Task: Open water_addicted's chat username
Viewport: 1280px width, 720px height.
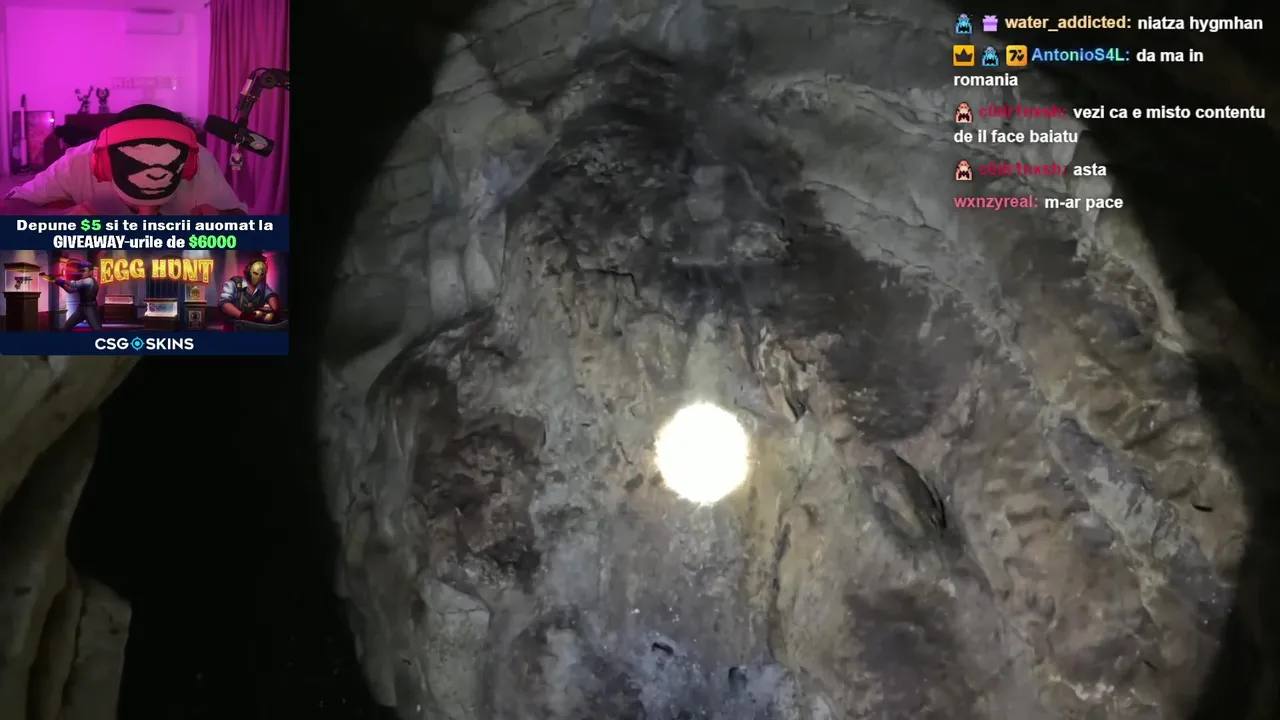Action: [x=1068, y=23]
